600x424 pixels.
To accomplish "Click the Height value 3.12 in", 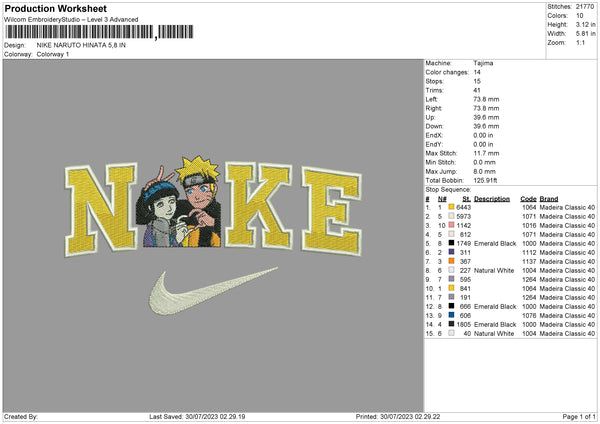I will (585, 24).
